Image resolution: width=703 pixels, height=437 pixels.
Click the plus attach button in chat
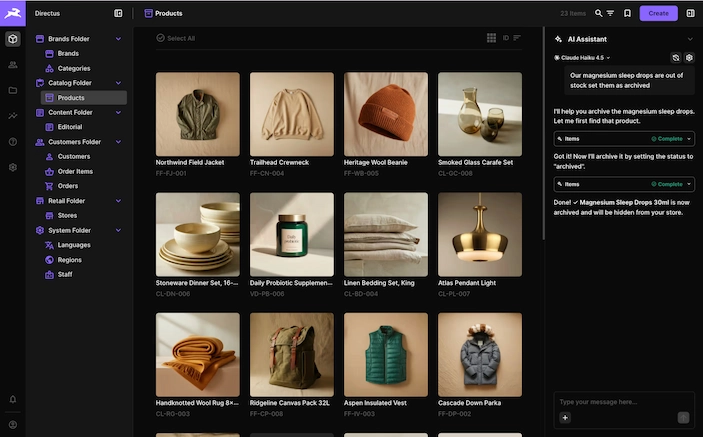(x=565, y=418)
